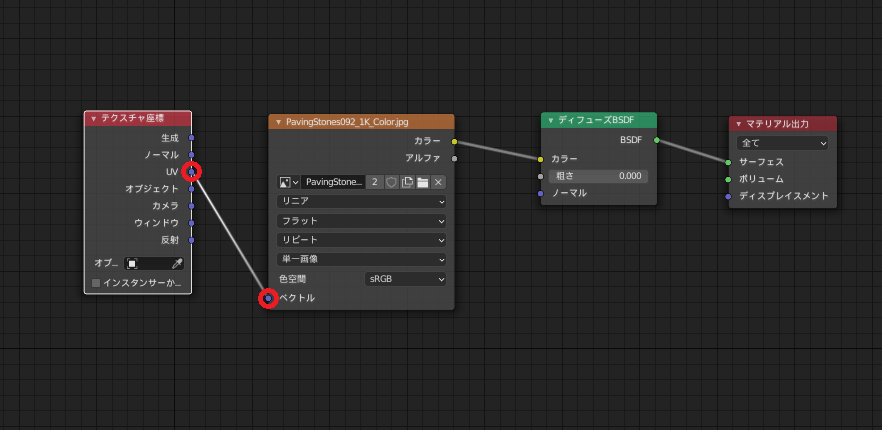
Task: Click the Diffuse カラー input socket
Action: pos(541,159)
